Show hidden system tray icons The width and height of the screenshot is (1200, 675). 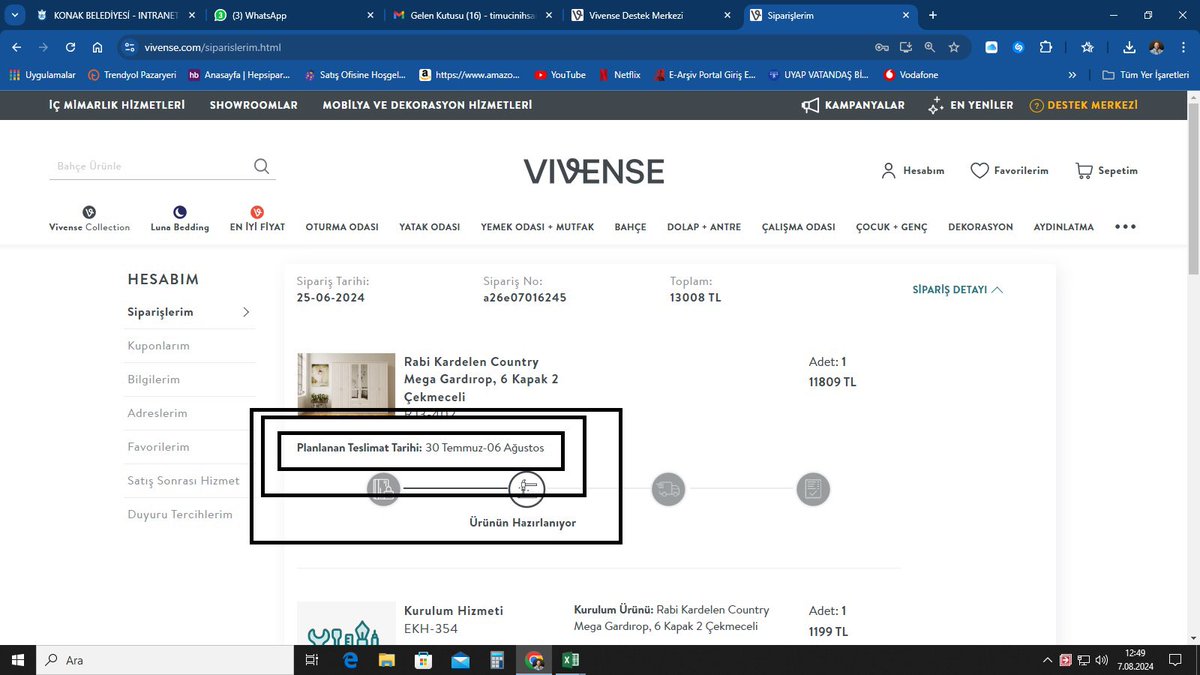1046,660
